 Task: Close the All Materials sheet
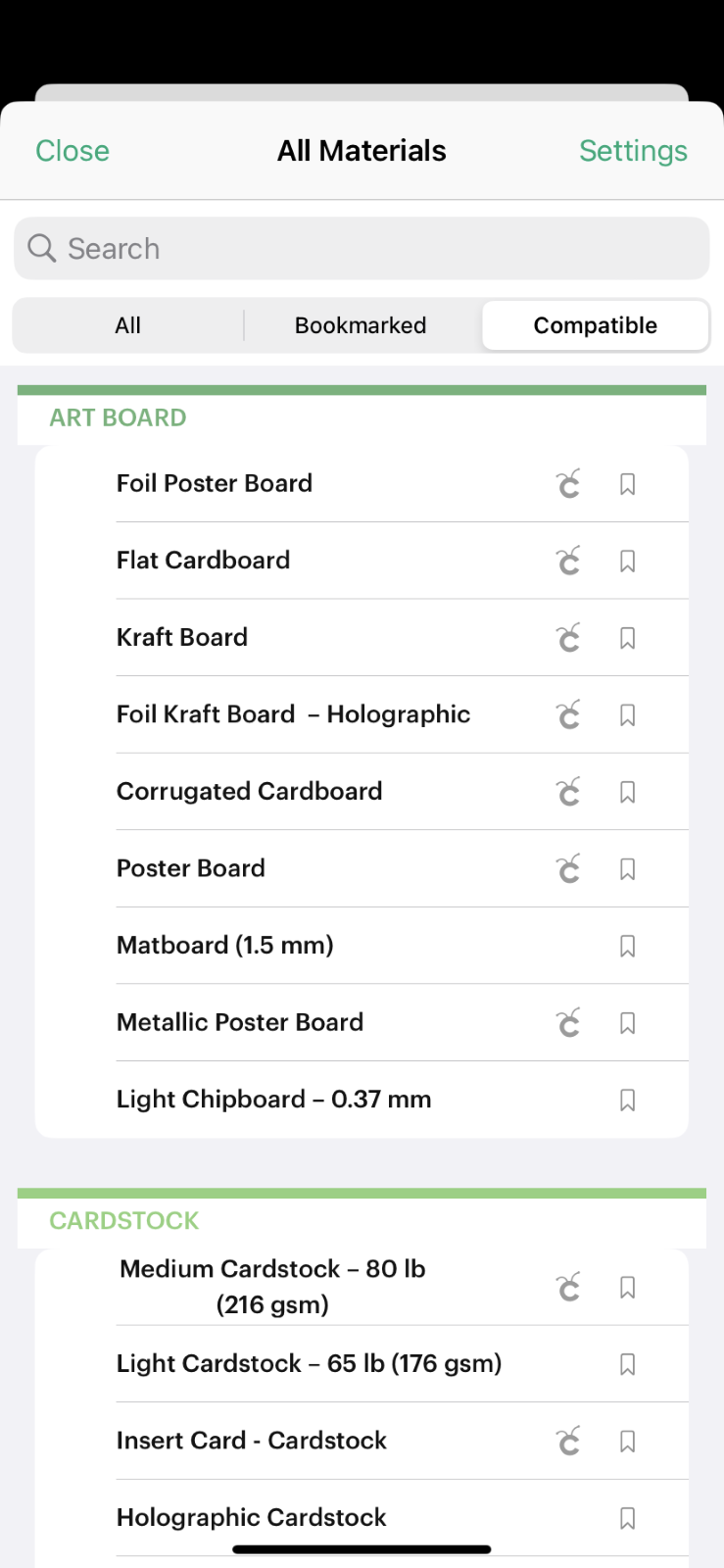pyautogui.click(x=72, y=151)
